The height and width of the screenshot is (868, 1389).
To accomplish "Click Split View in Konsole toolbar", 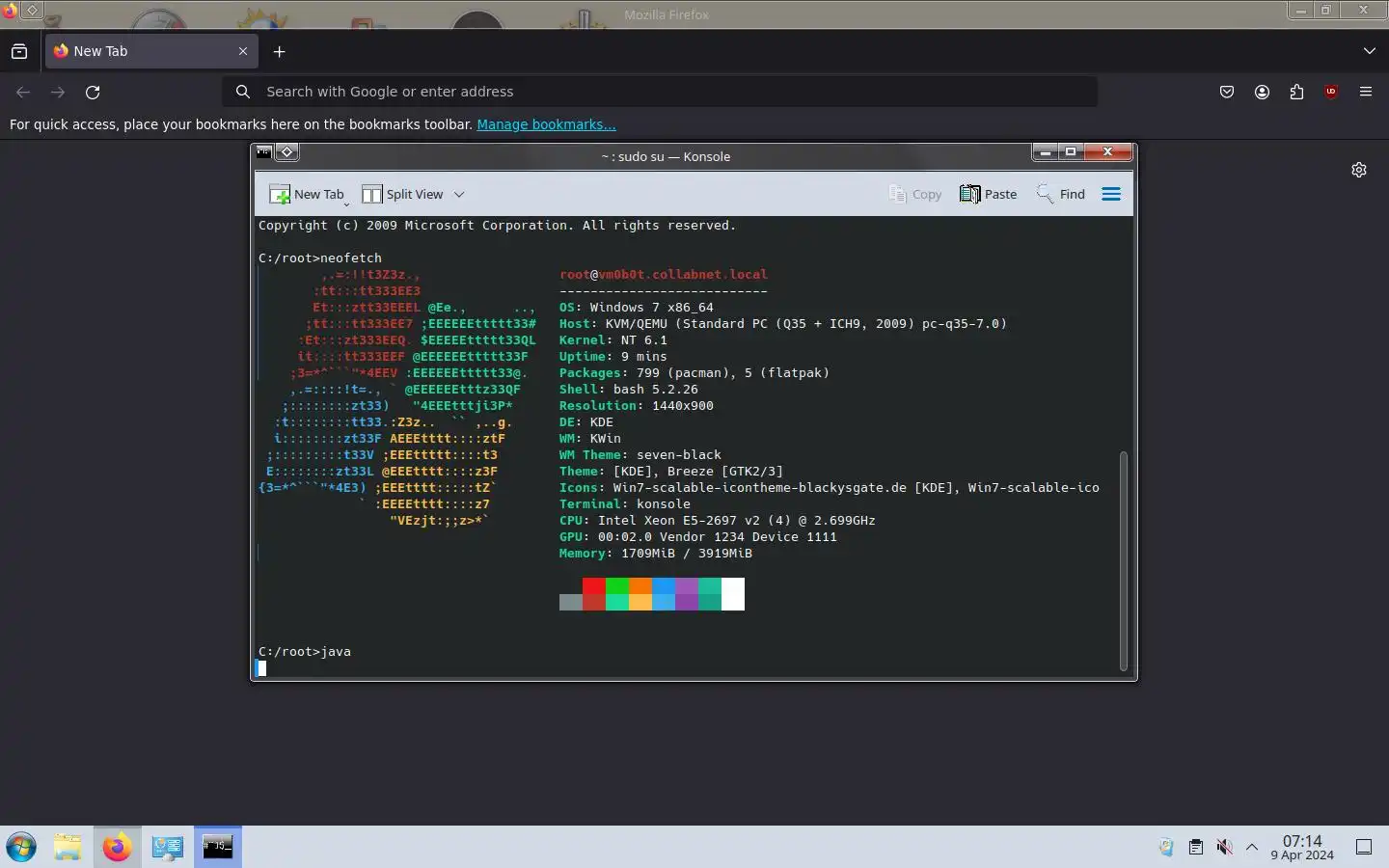I will point(402,194).
